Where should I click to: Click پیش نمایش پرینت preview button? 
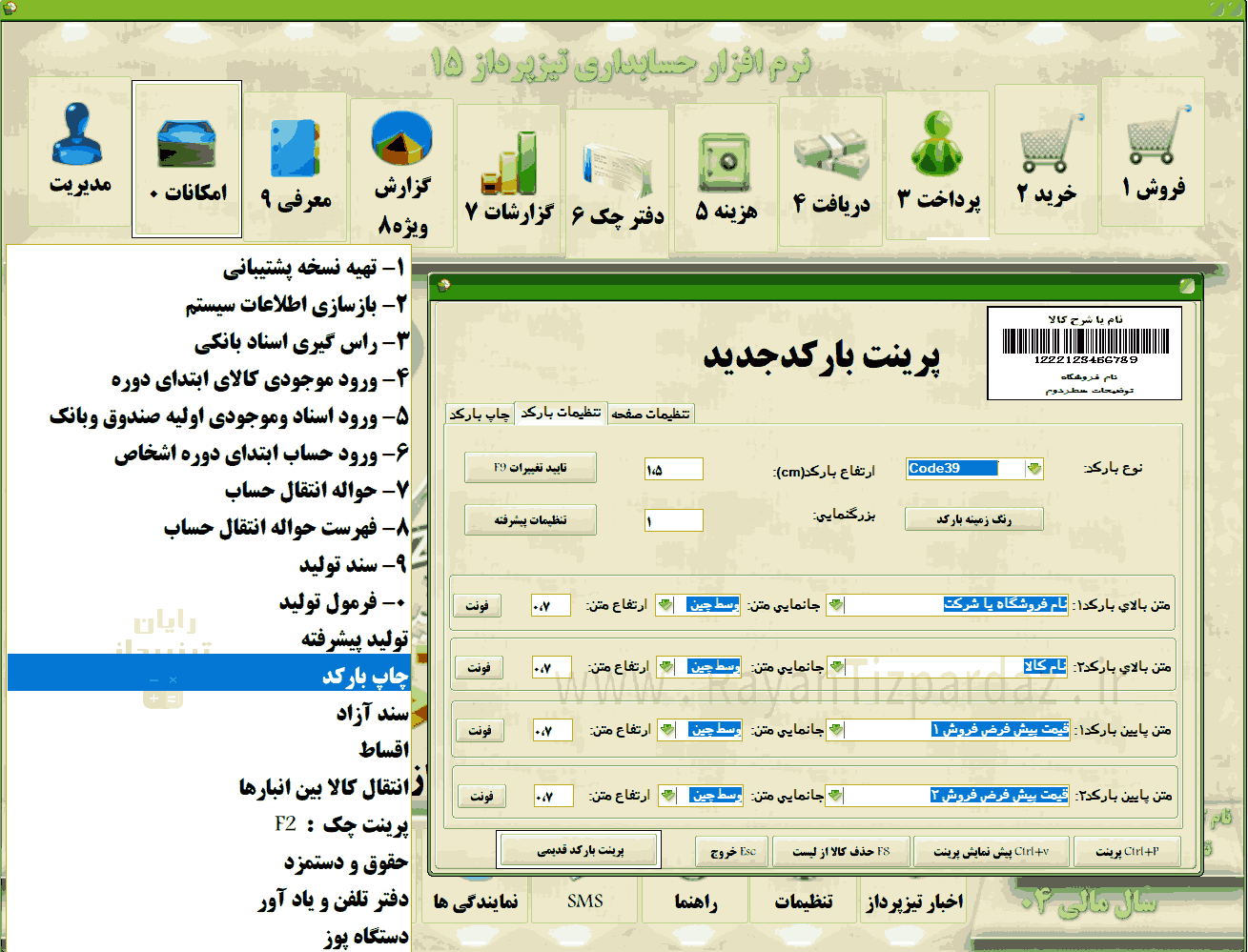(991, 852)
